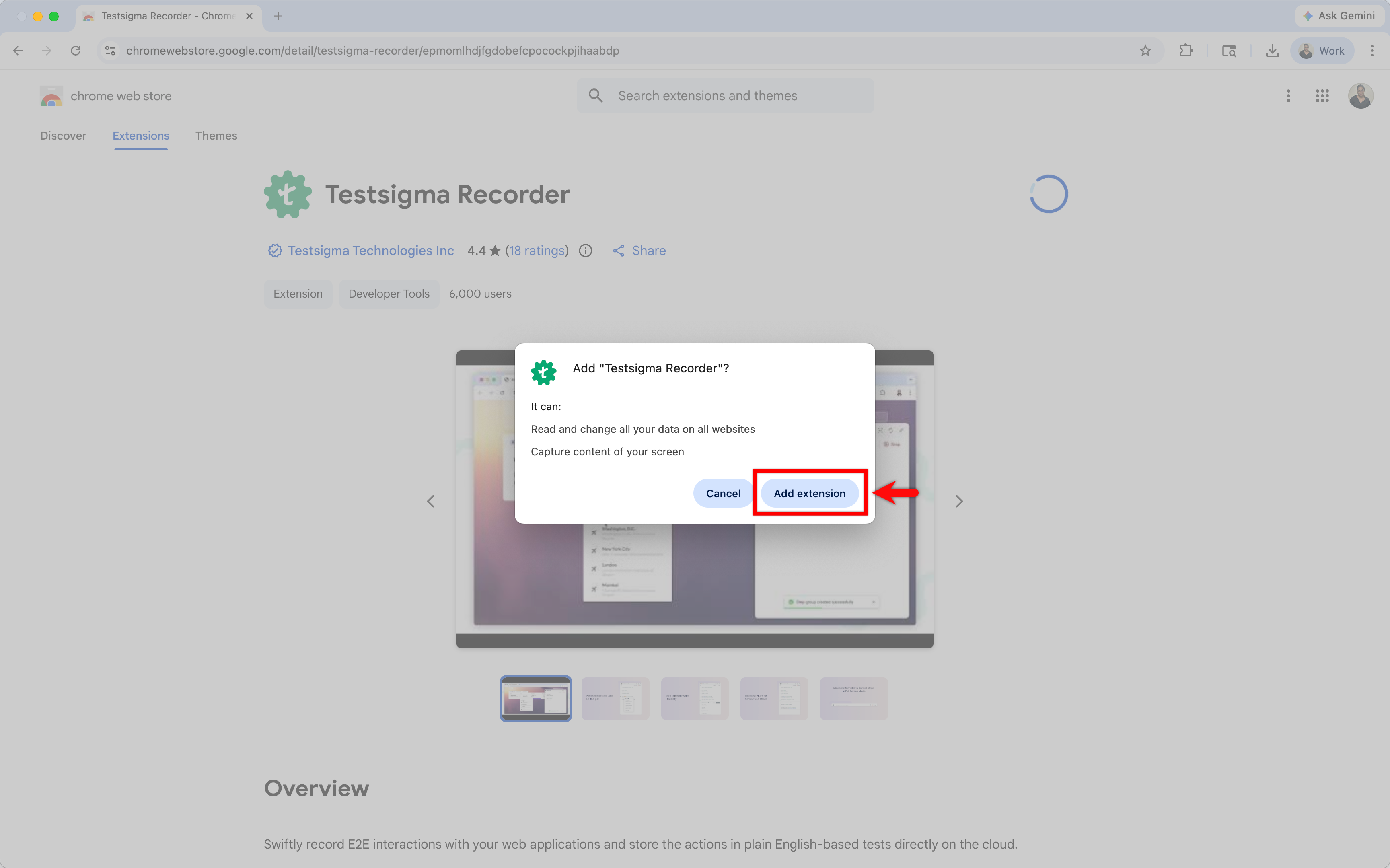Open site information icon in address bar

coord(110,51)
